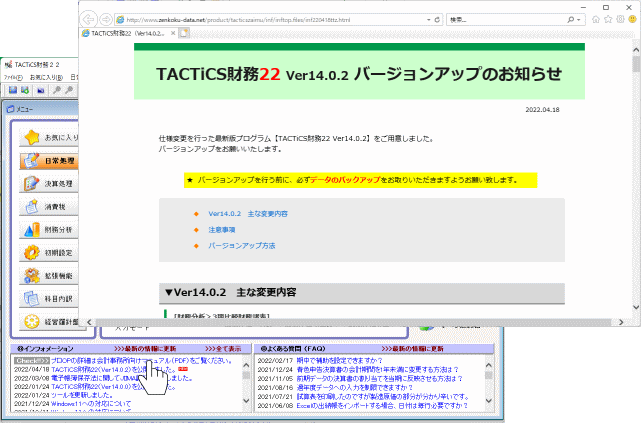Open ファイル(F) menu in TACTiCS window

13,77
